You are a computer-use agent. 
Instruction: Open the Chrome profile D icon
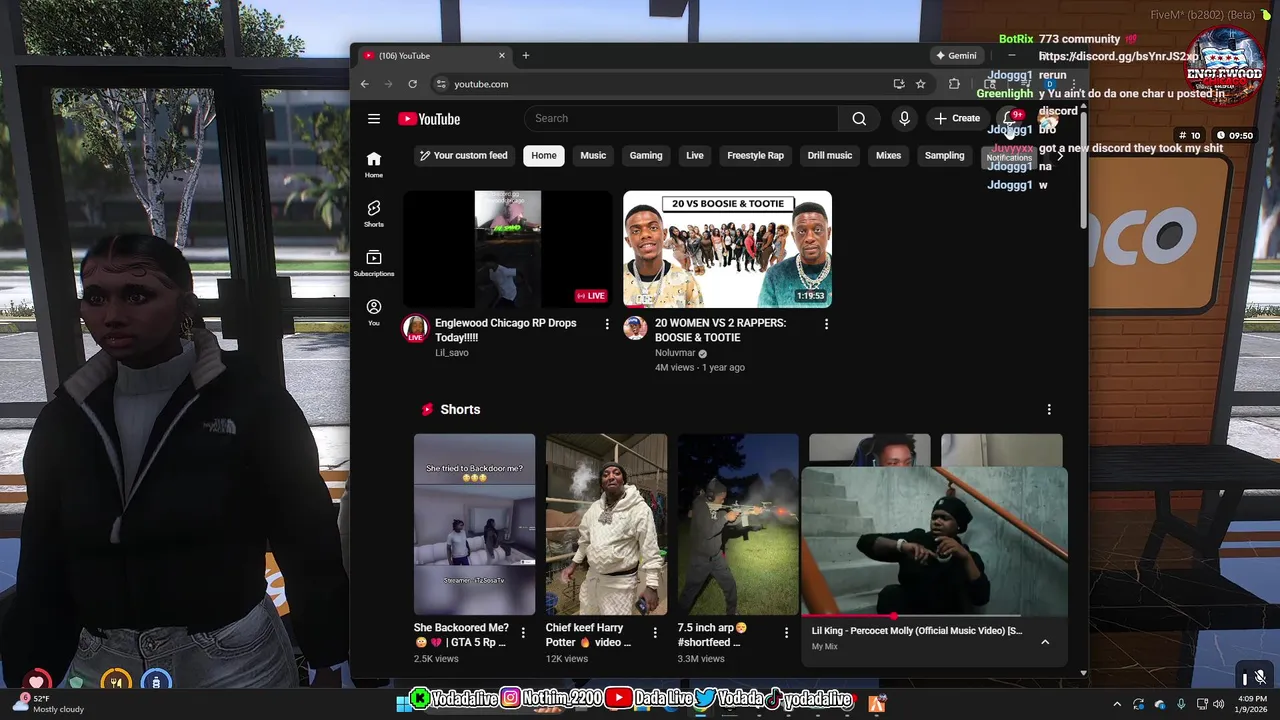point(1050,84)
